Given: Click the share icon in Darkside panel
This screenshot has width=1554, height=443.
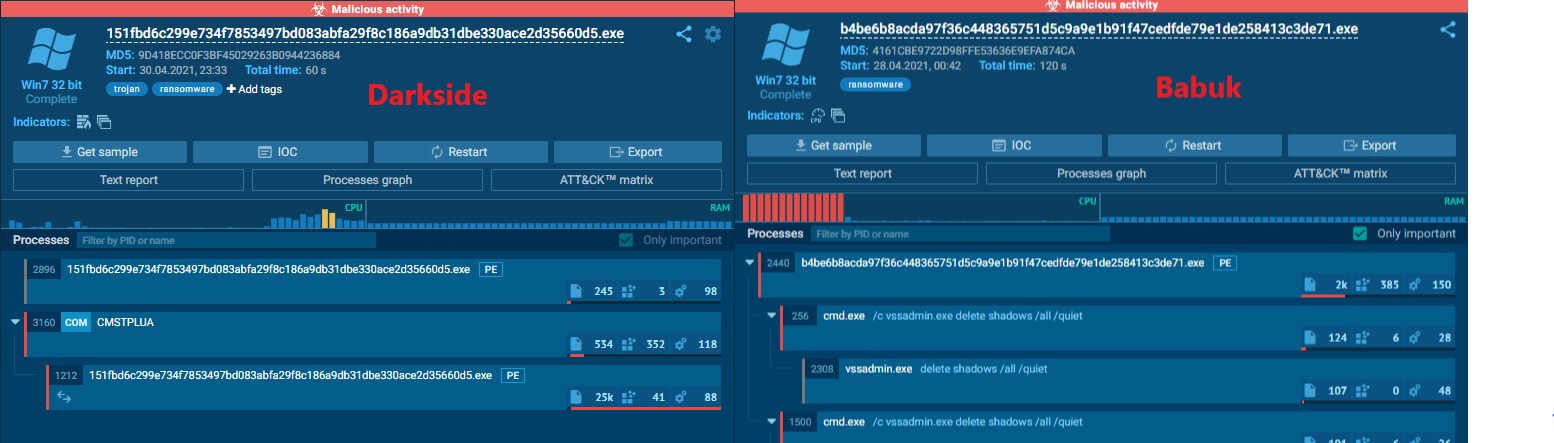Looking at the screenshot, I should pos(684,34).
